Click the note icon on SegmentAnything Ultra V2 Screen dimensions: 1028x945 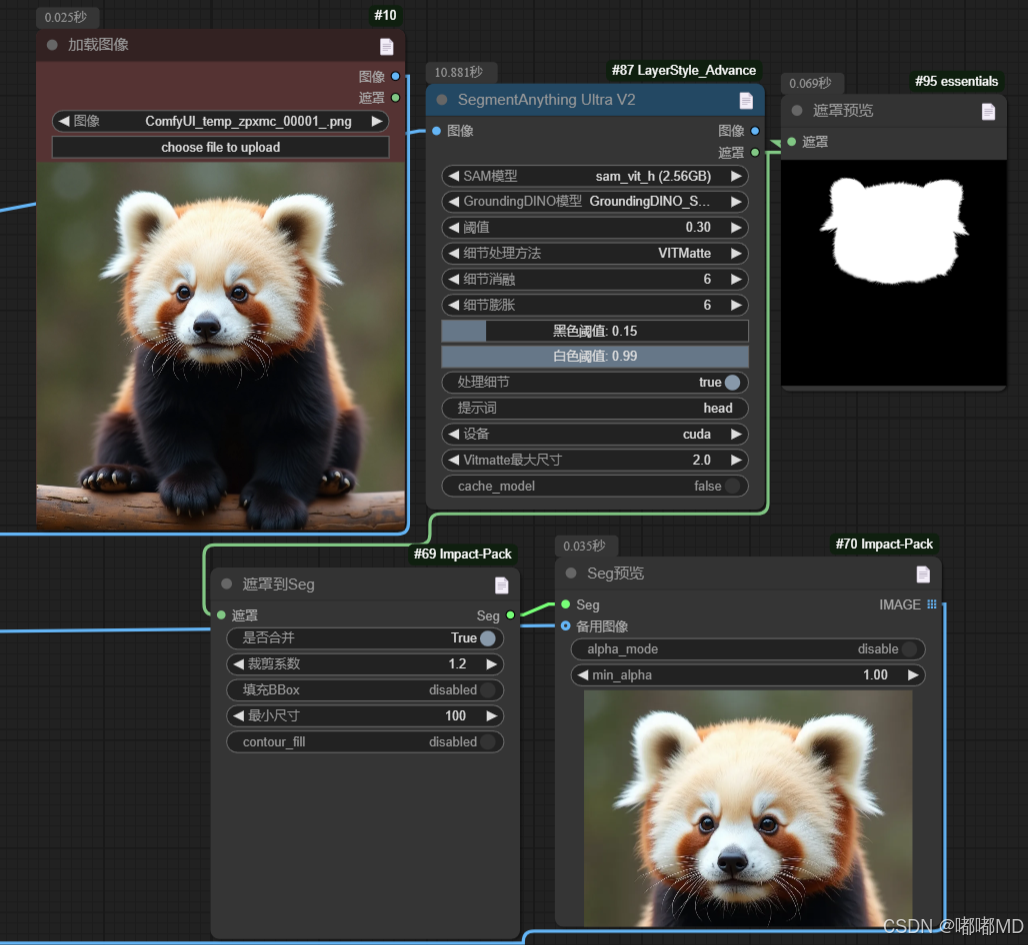[x=746, y=100]
